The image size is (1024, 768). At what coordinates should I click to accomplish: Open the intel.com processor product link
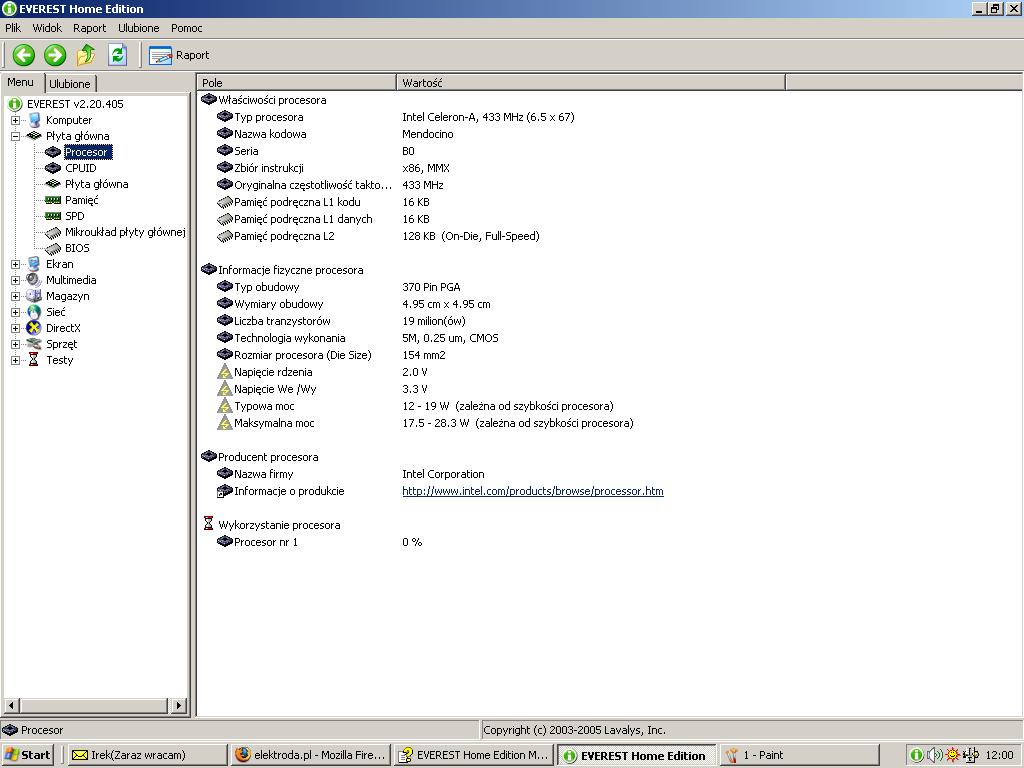(533, 491)
